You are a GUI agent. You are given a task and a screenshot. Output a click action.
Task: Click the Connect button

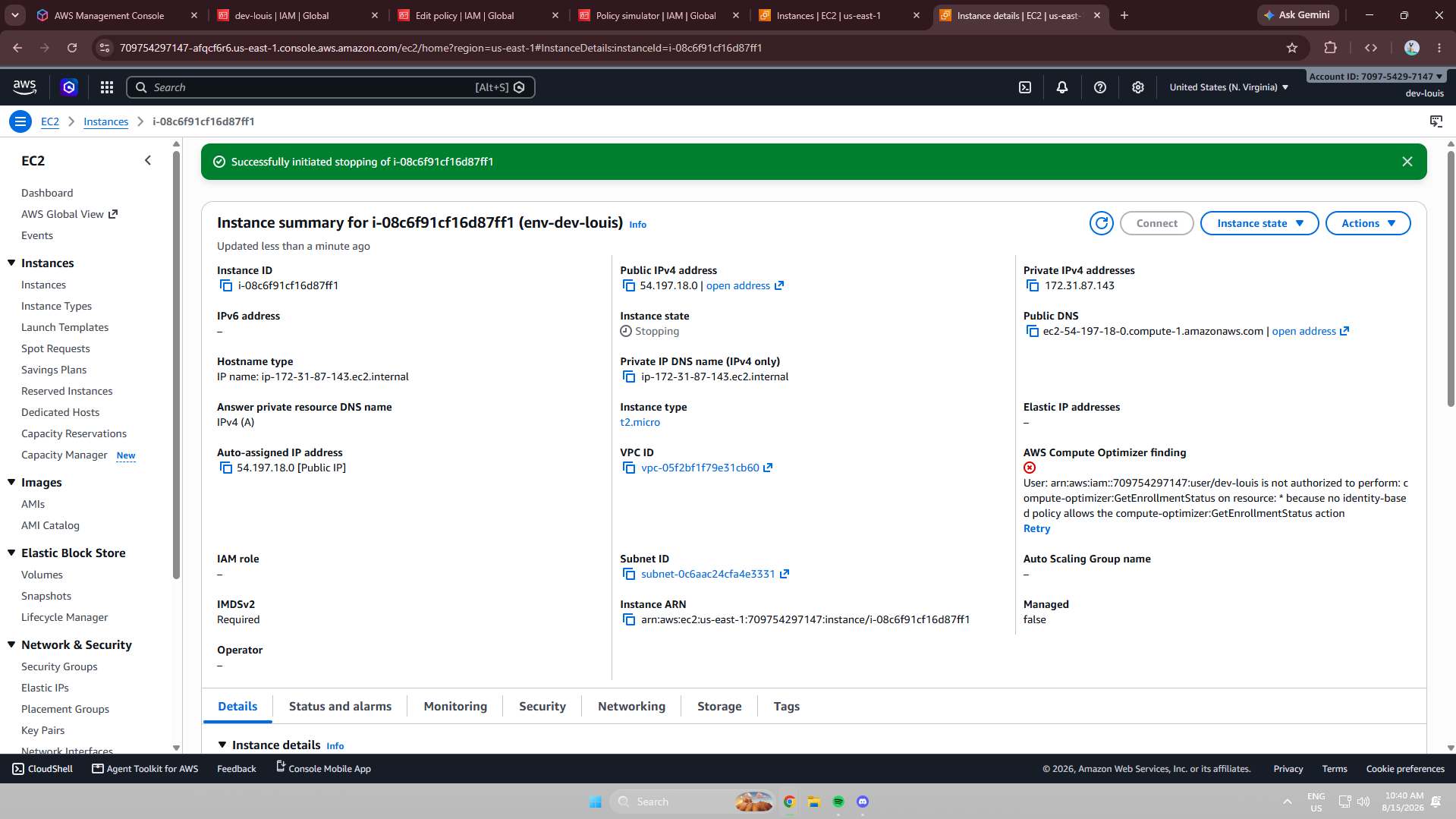coord(1157,223)
